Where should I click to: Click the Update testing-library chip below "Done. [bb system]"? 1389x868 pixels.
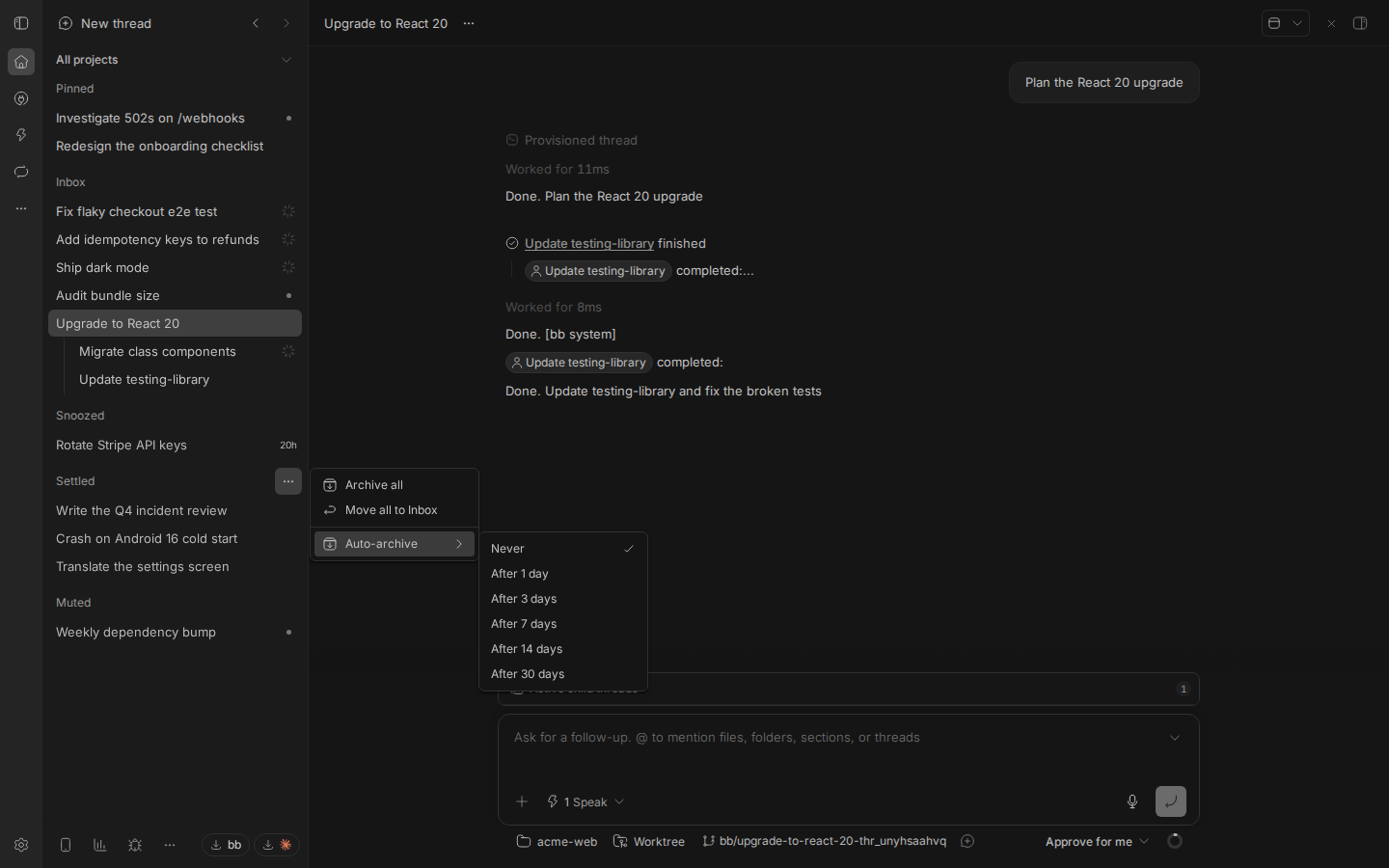(579, 363)
